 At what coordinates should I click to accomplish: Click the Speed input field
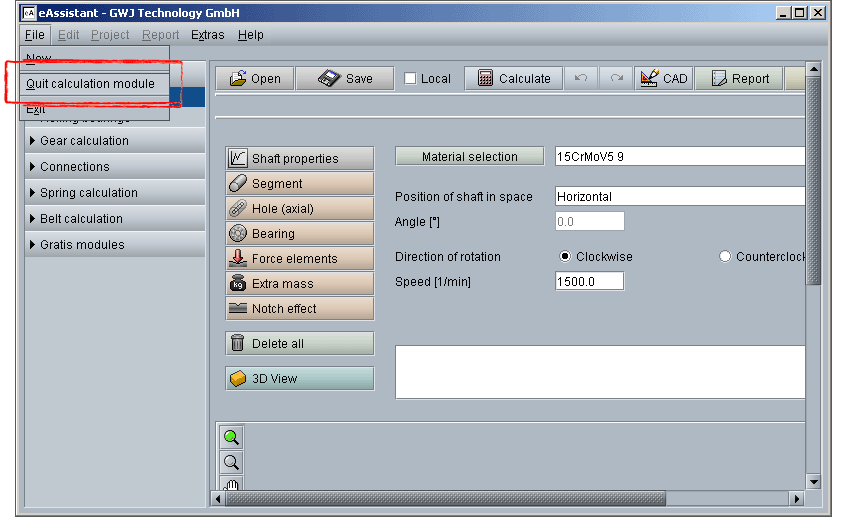click(x=589, y=282)
